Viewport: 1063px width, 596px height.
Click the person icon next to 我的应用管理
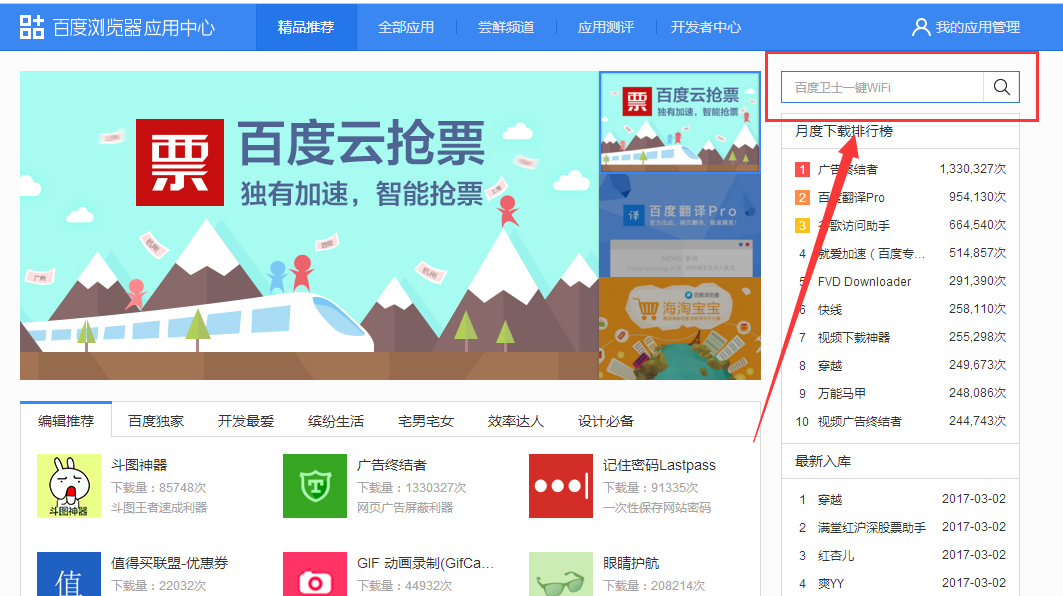coord(920,26)
